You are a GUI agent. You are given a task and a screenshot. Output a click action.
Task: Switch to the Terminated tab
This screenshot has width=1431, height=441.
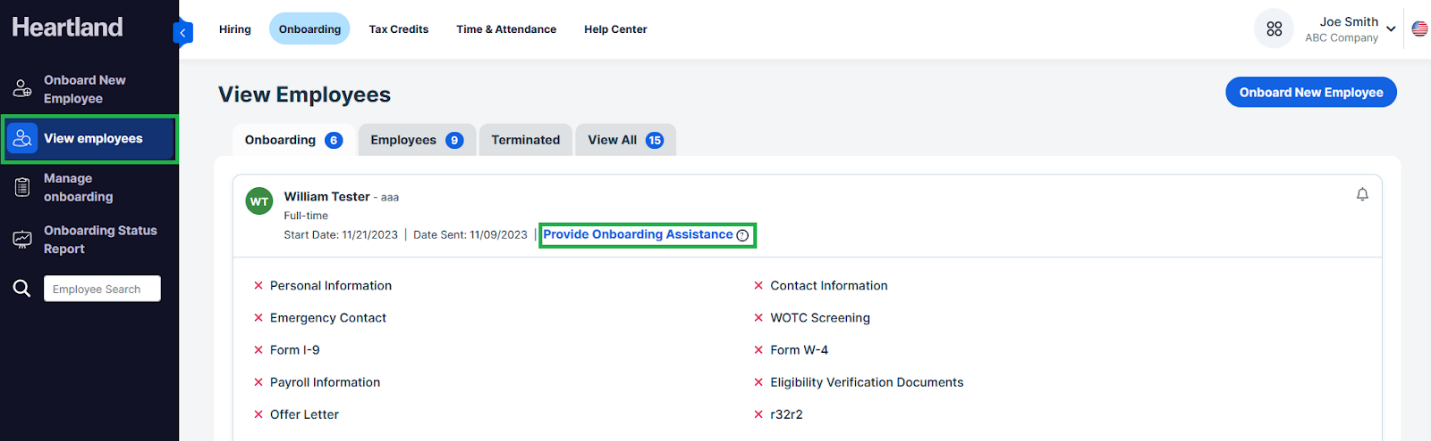(x=526, y=140)
